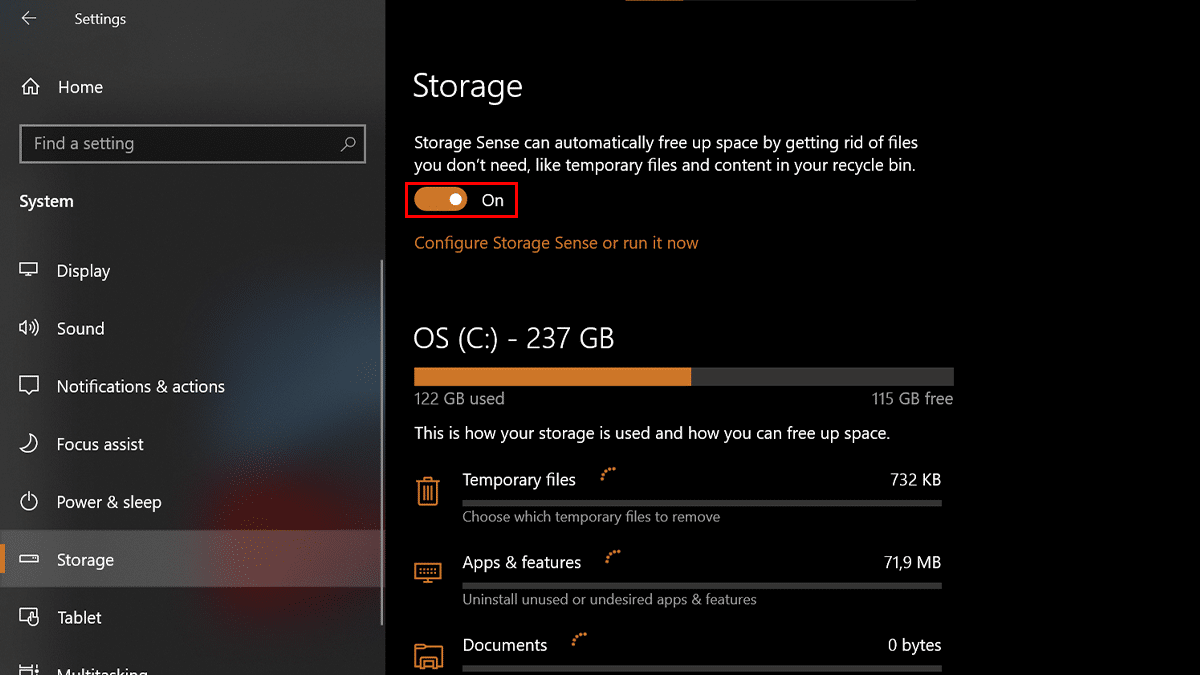Click the search magnifier icon
This screenshot has height=675, width=1200.
[x=348, y=144]
